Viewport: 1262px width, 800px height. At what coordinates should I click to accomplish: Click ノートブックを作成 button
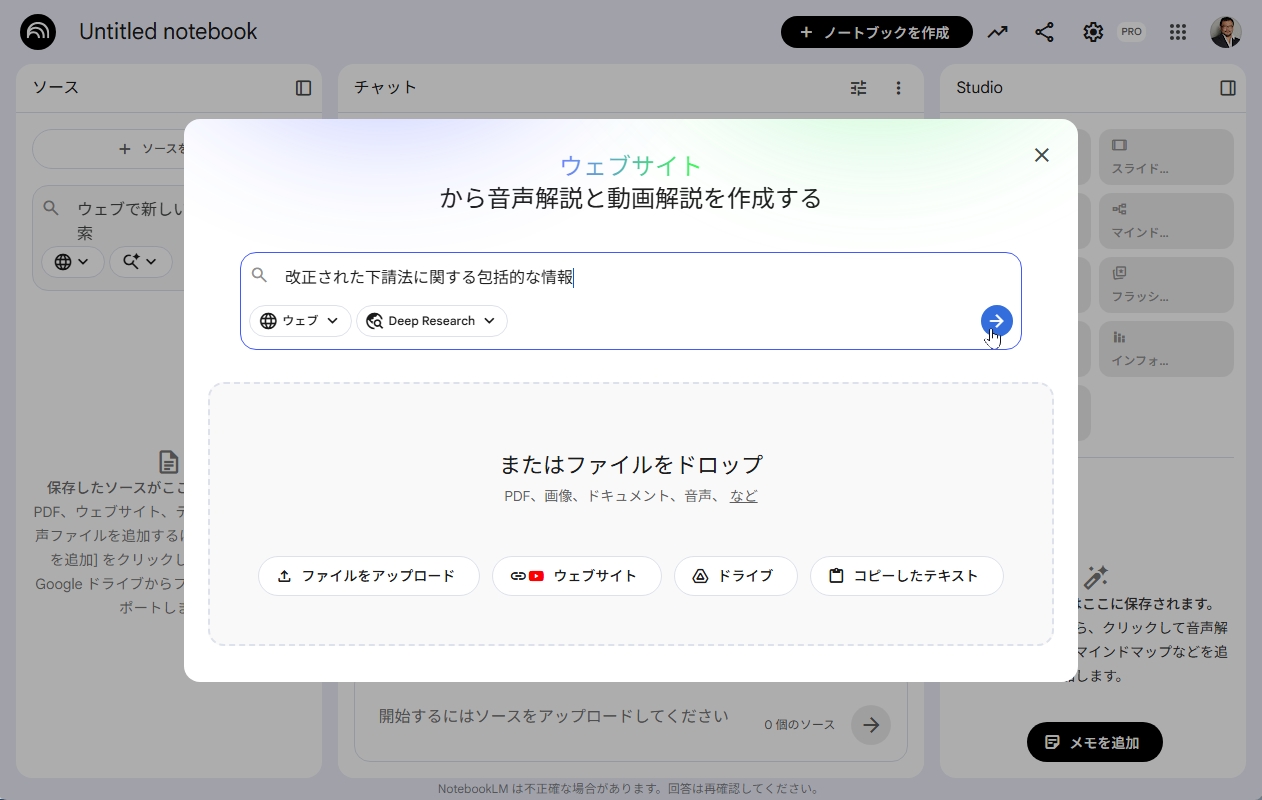tap(877, 32)
